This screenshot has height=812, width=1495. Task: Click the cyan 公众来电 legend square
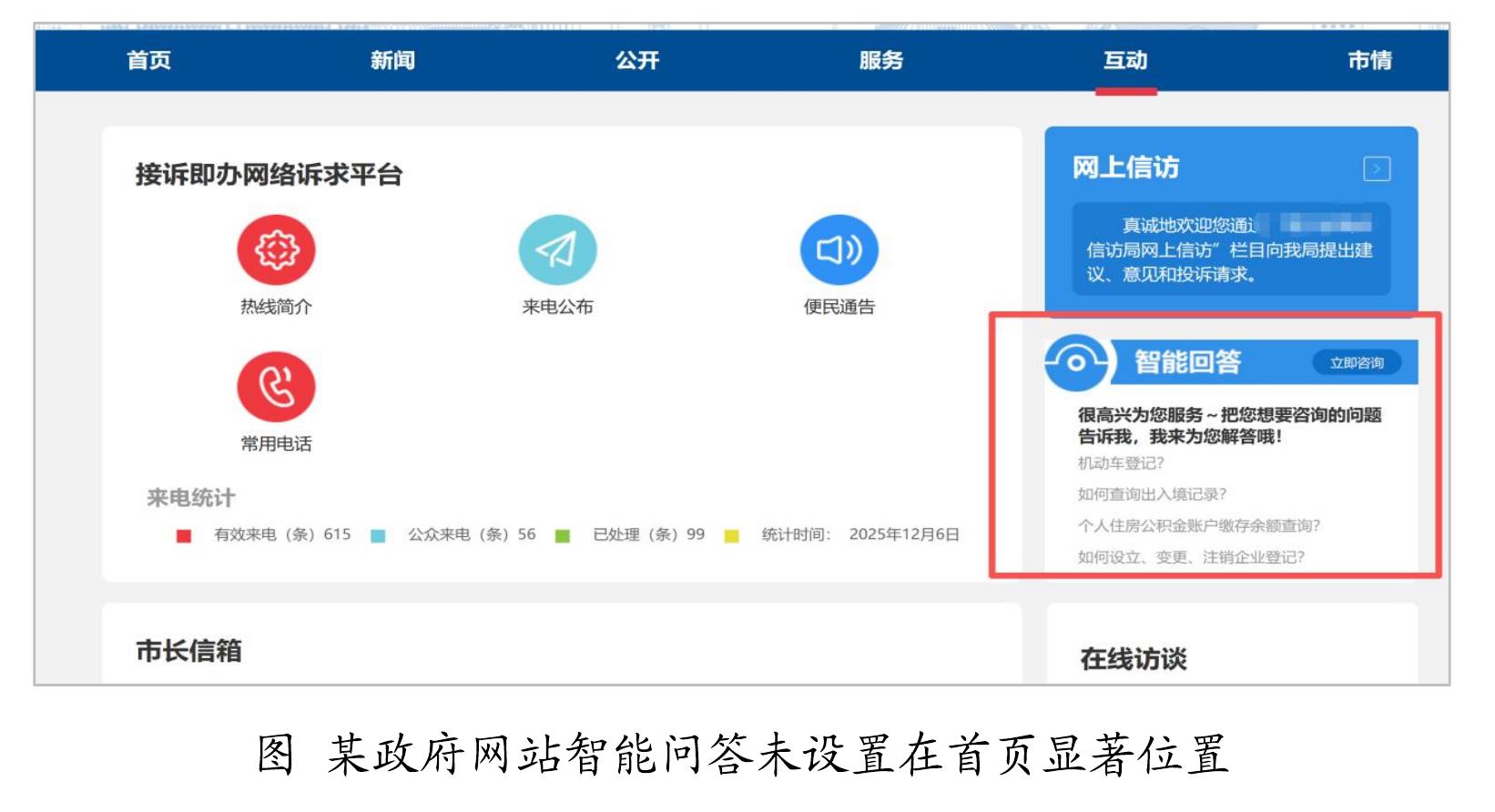tap(378, 535)
